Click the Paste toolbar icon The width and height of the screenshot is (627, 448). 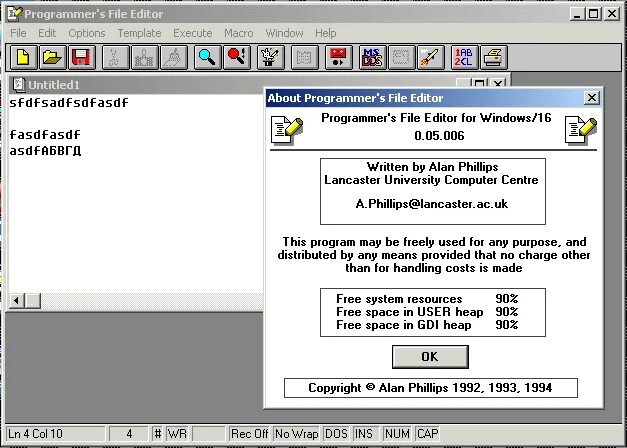(174, 57)
